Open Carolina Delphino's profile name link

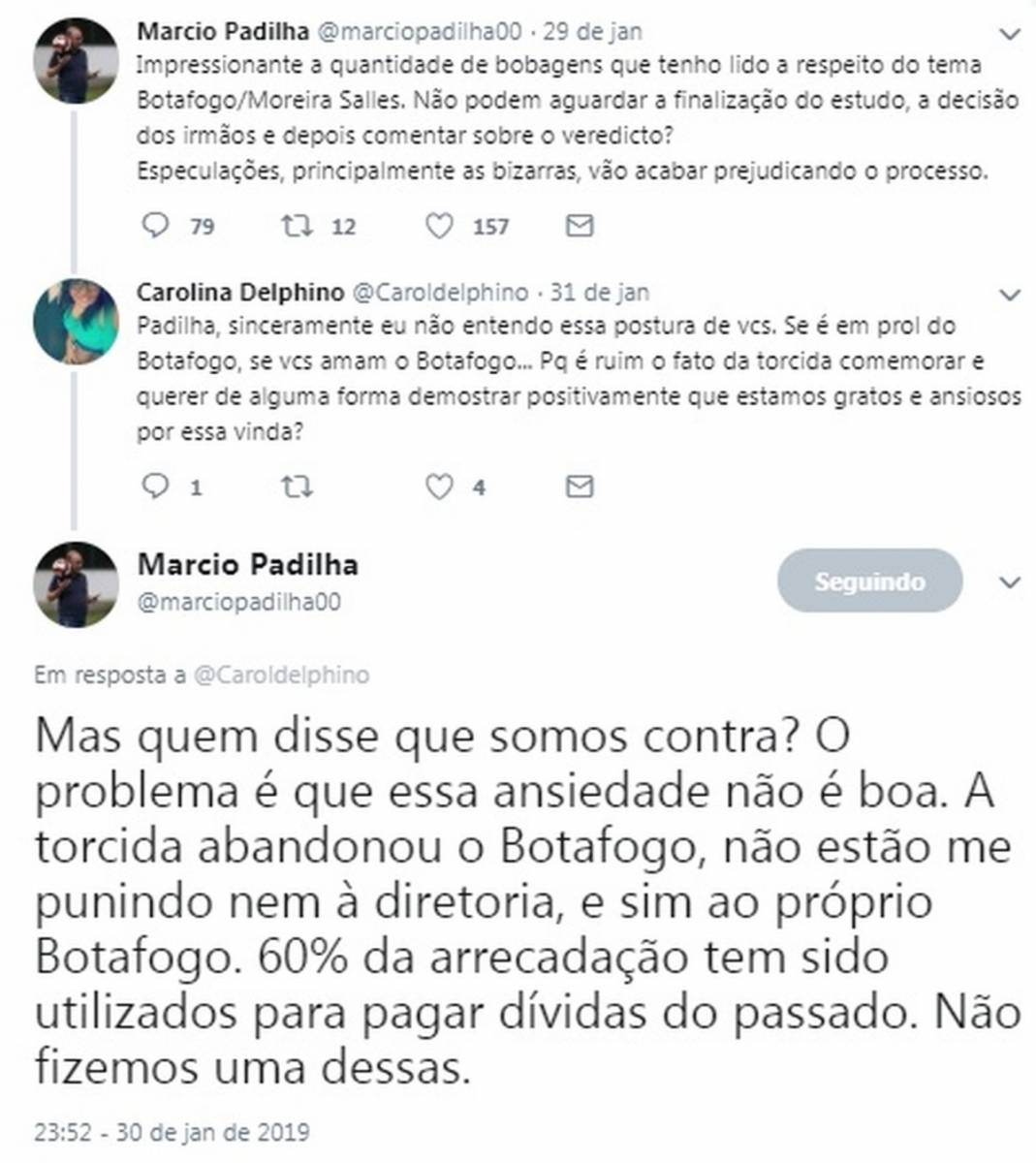[x=239, y=292]
